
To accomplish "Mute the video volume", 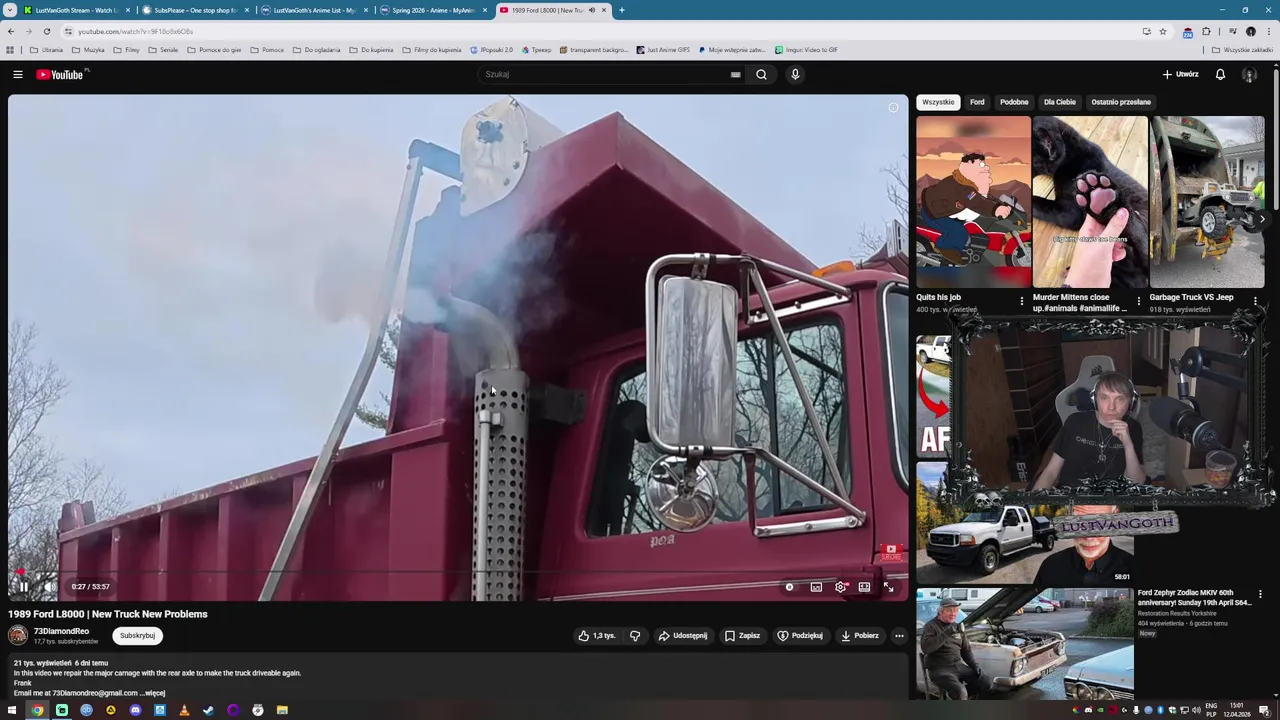I will pyautogui.click(x=49, y=587).
